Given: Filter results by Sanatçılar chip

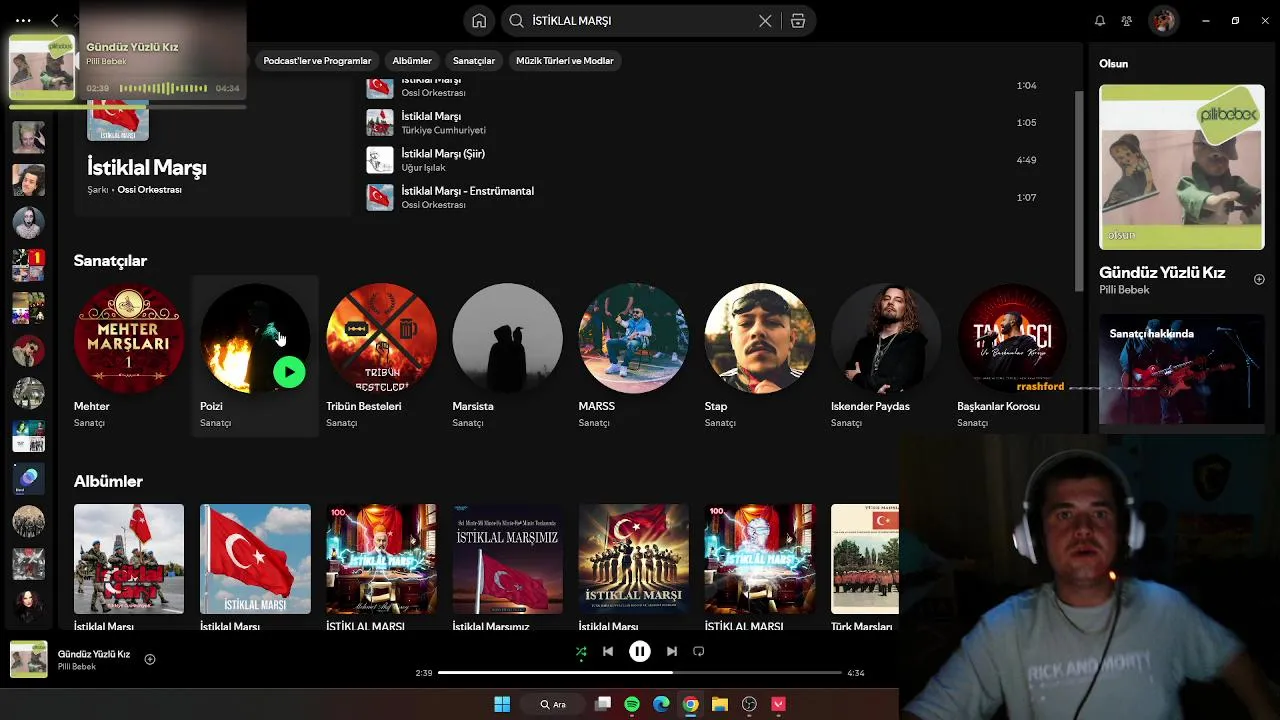Looking at the screenshot, I should coord(474,61).
